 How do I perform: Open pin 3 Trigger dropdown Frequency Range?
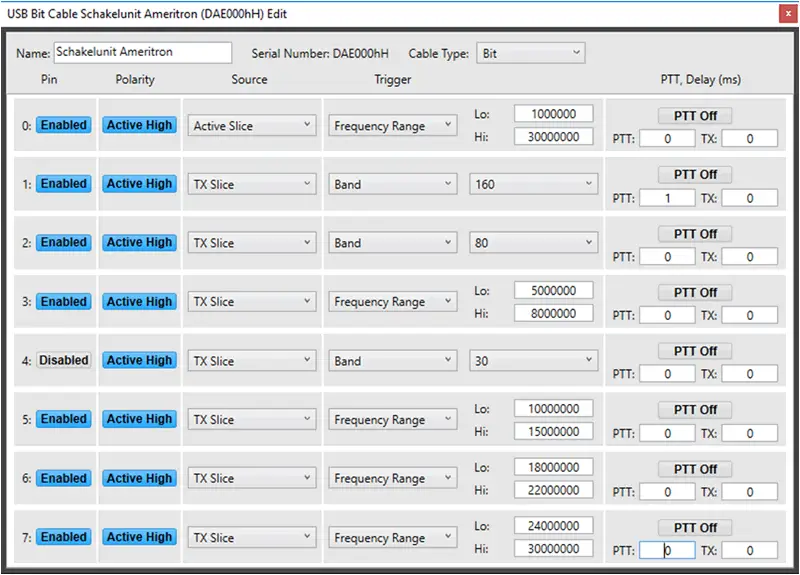pos(392,302)
